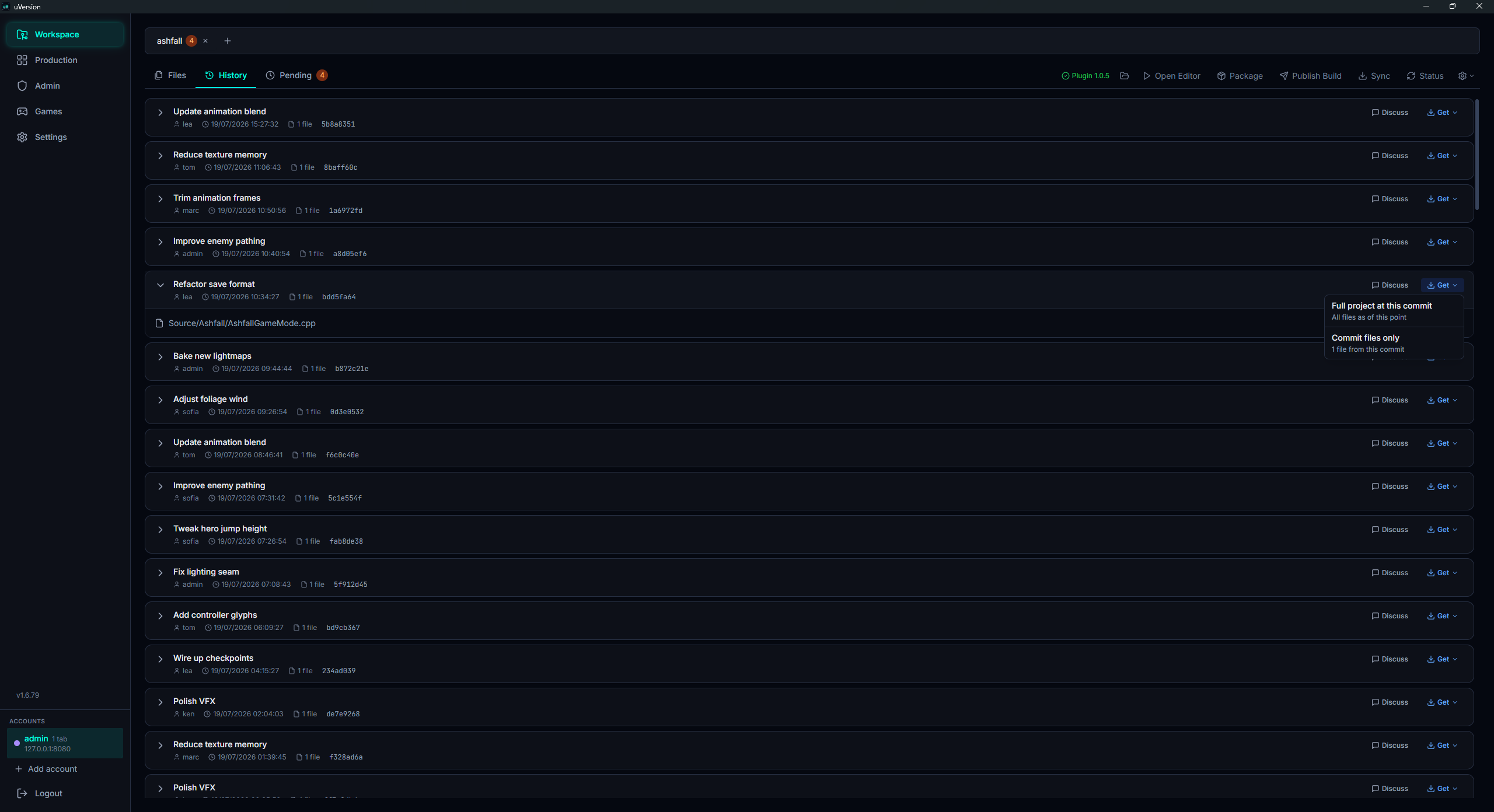
Task: Click the Publish Build paper-plane icon
Action: click(x=1284, y=76)
